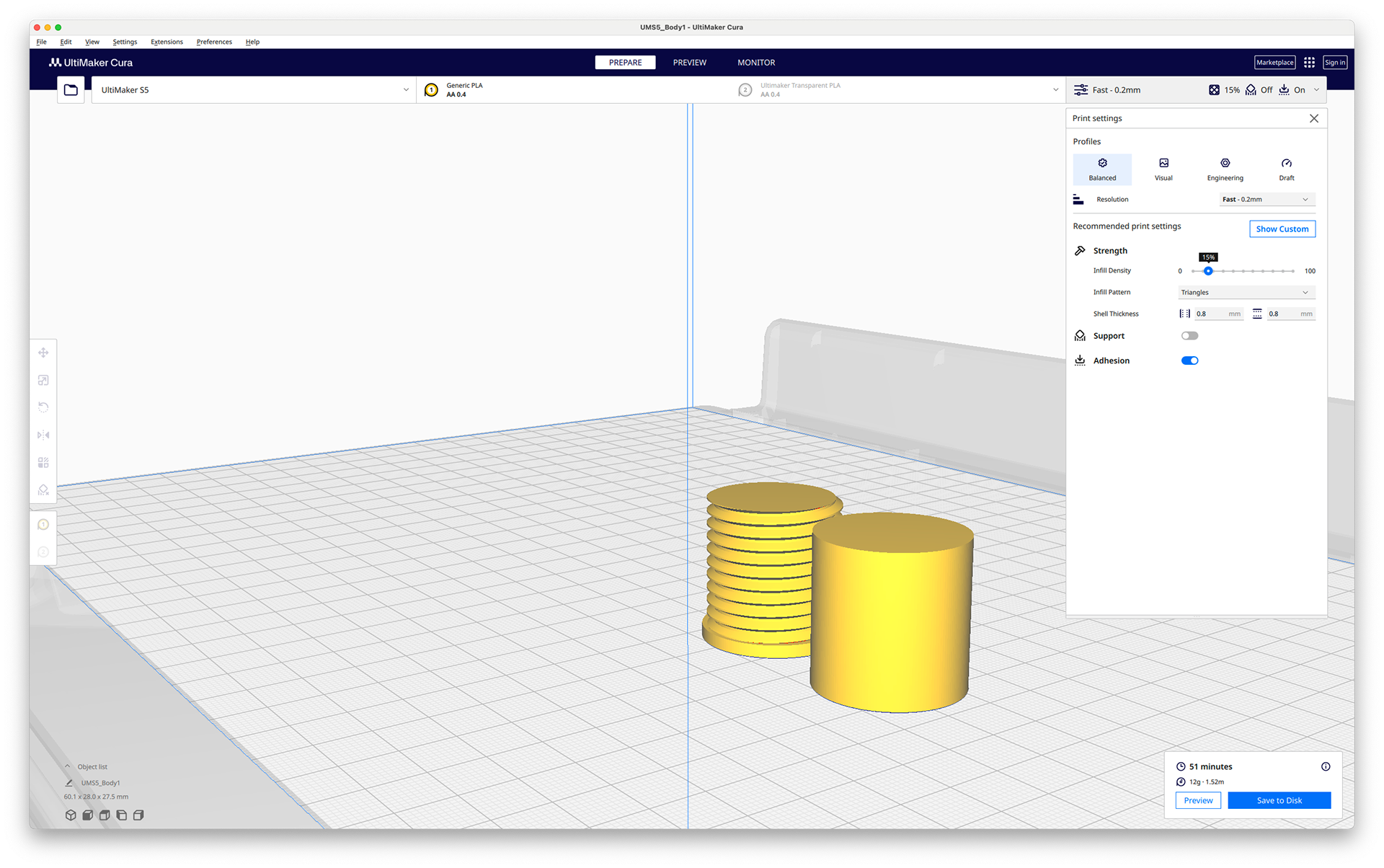Close the Print settings panel
Screen dimensions: 1384x868
(x=1313, y=118)
